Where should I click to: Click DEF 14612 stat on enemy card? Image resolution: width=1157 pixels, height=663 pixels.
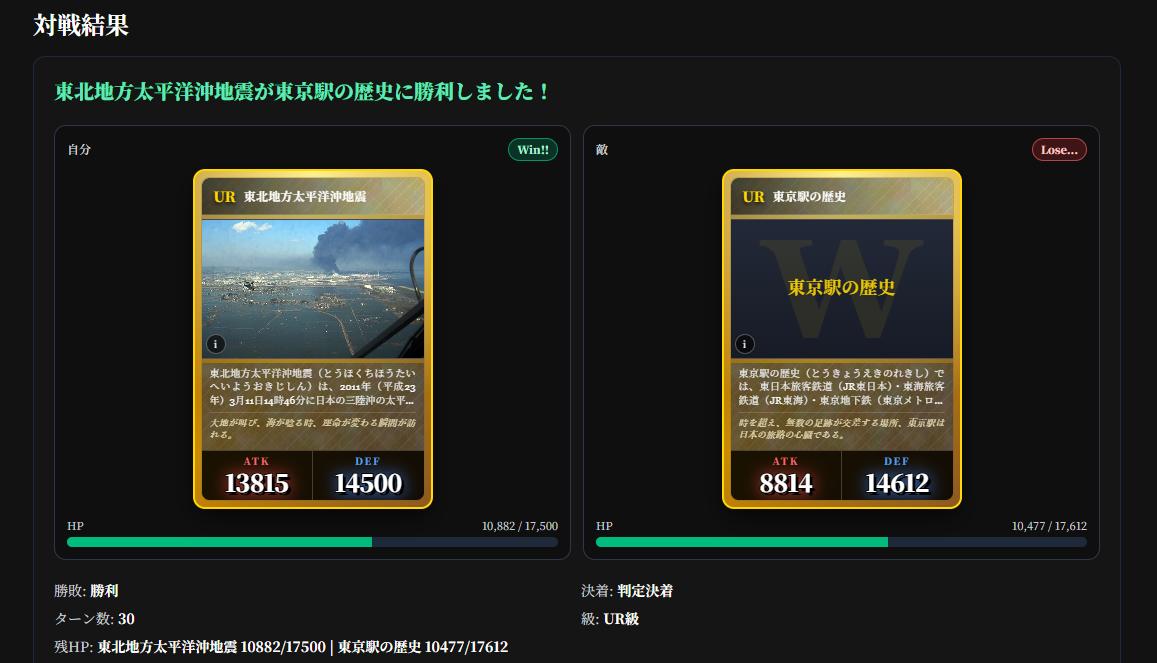pos(897,476)
